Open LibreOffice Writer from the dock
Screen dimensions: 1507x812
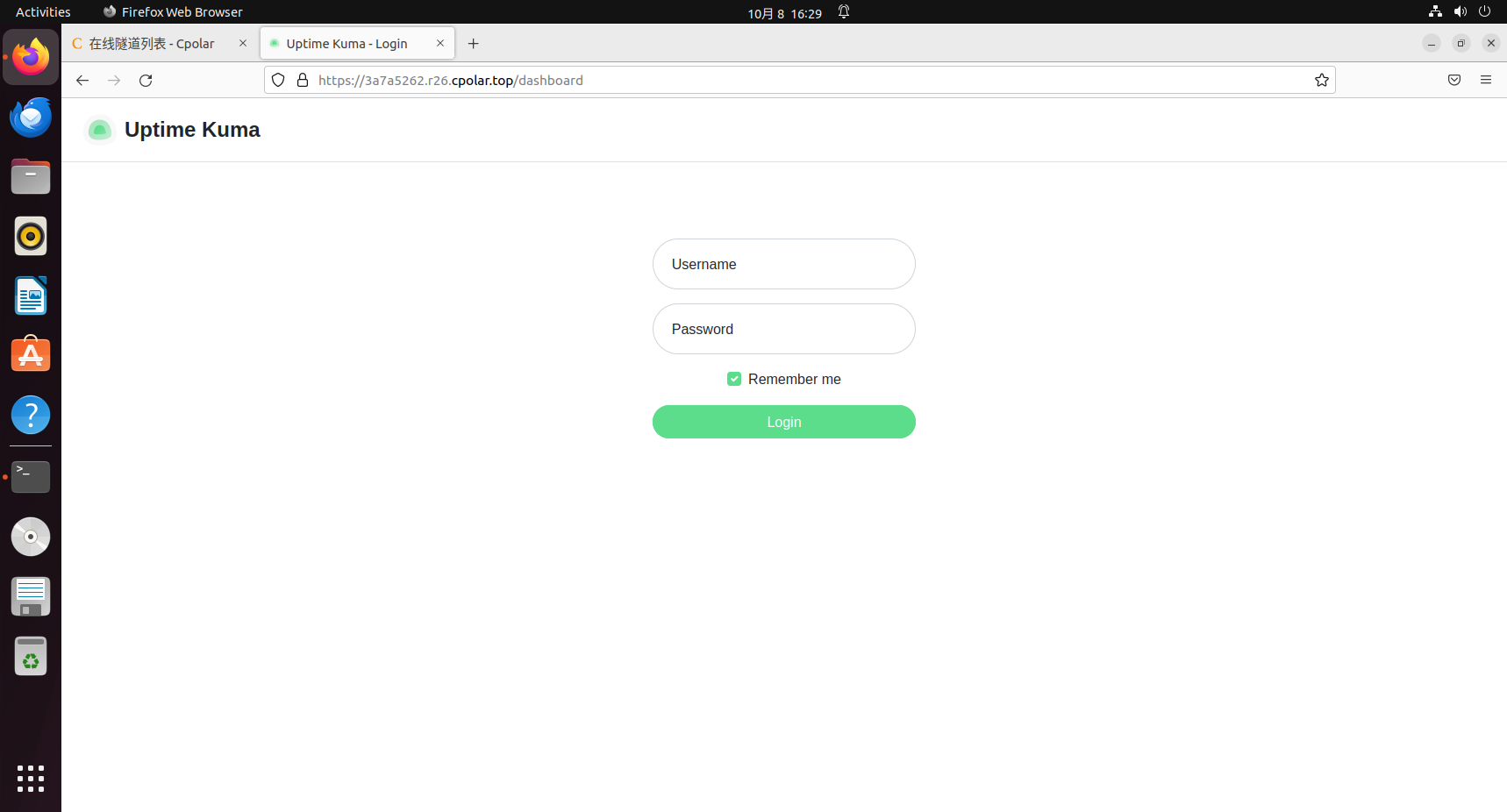tap(31, 296)
